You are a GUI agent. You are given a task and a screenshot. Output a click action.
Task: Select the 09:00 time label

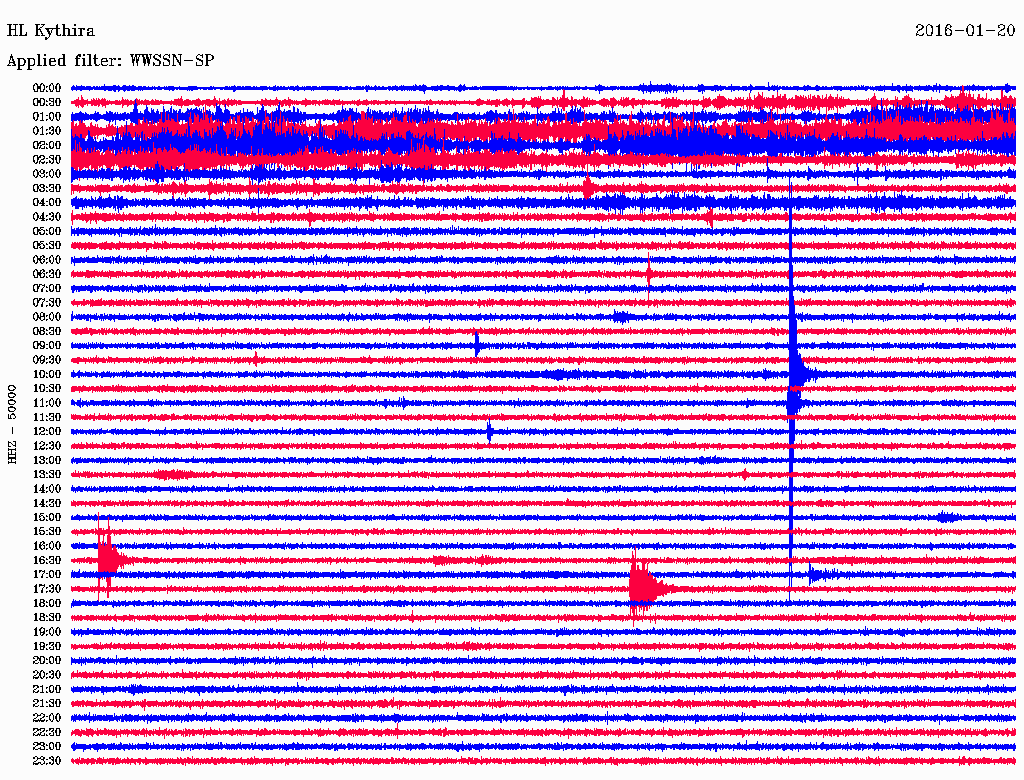pos(47,346)
